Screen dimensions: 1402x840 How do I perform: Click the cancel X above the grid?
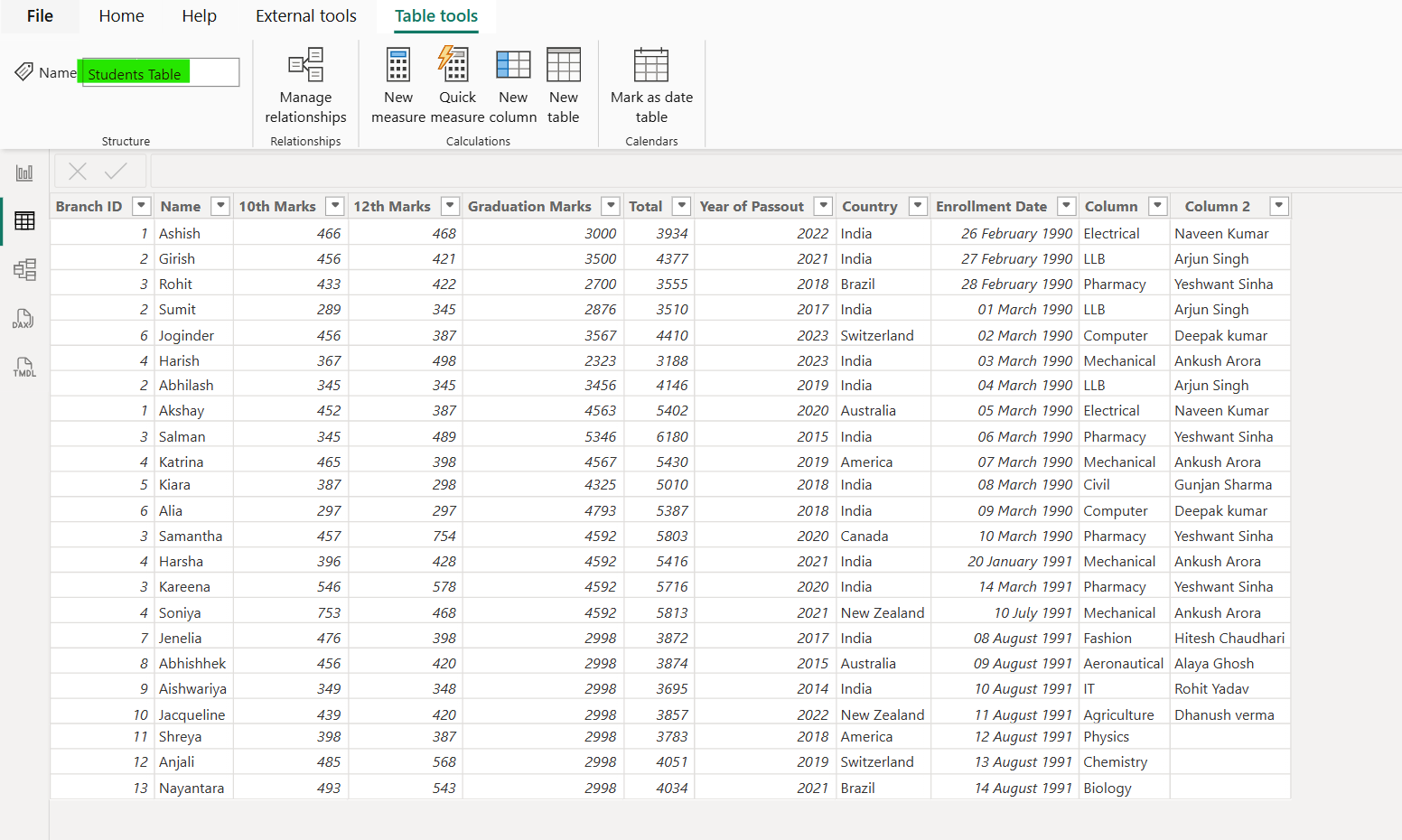77,171
